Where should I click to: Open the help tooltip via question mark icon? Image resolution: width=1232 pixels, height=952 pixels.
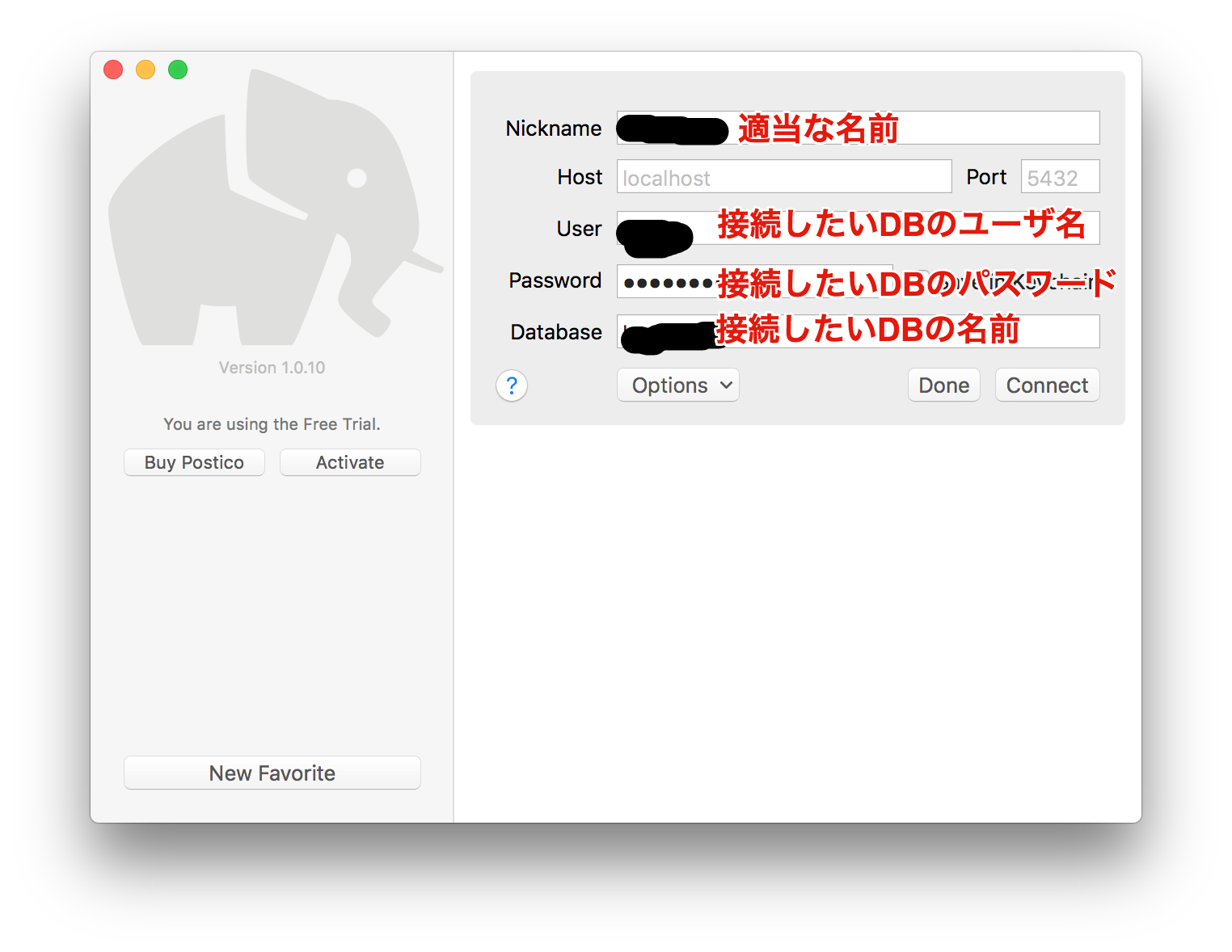click(511, 385)
